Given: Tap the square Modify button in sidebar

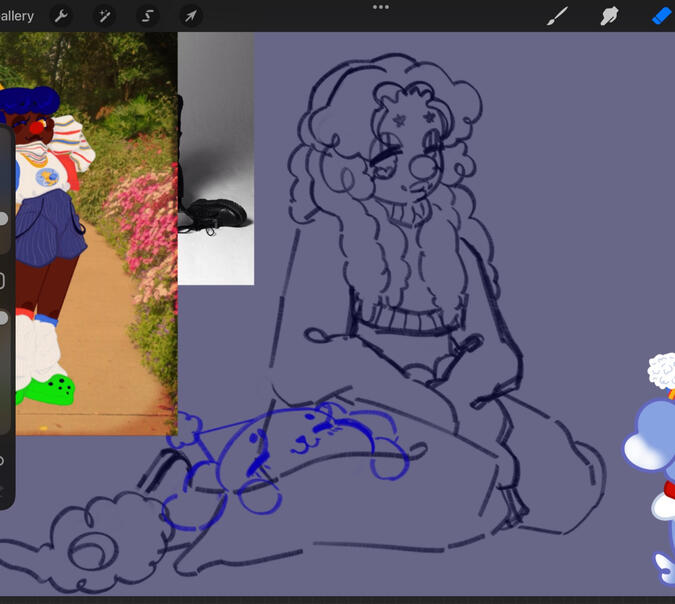Looking at the screenshot, I should click(2, 281).
